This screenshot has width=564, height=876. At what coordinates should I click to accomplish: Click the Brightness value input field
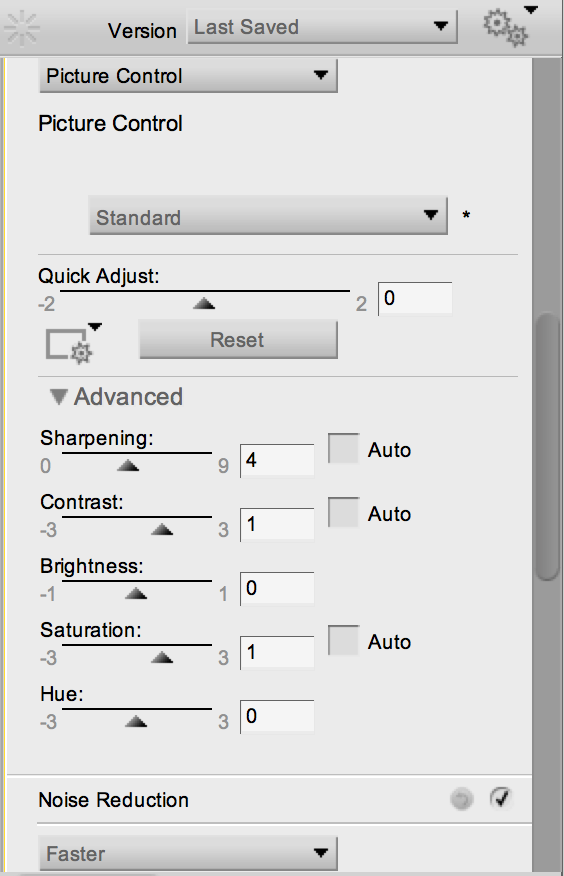click(277, 588)
